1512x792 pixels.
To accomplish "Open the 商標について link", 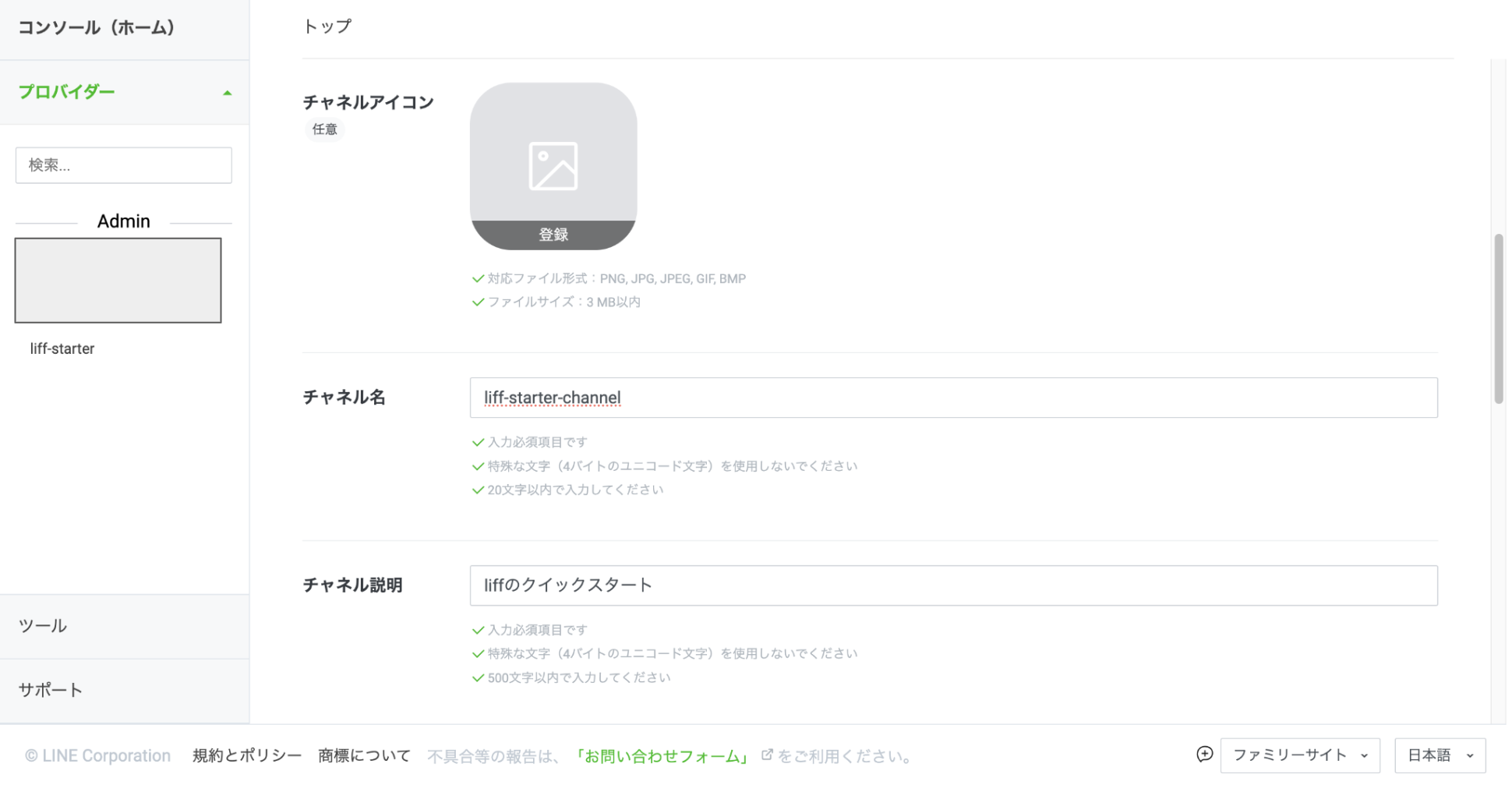I will coord(363,755).
